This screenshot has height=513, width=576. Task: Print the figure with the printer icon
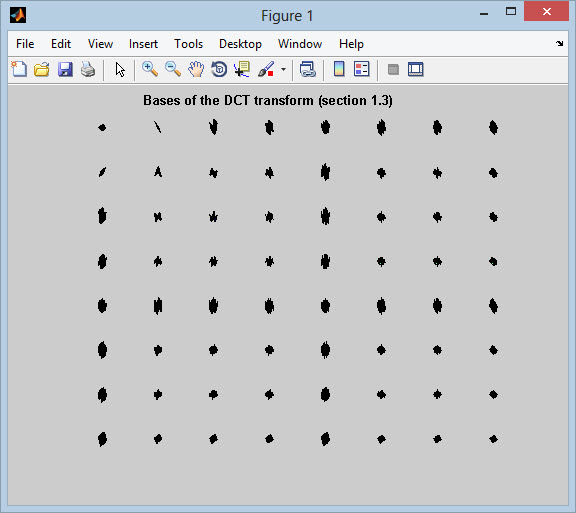point(88,69)
